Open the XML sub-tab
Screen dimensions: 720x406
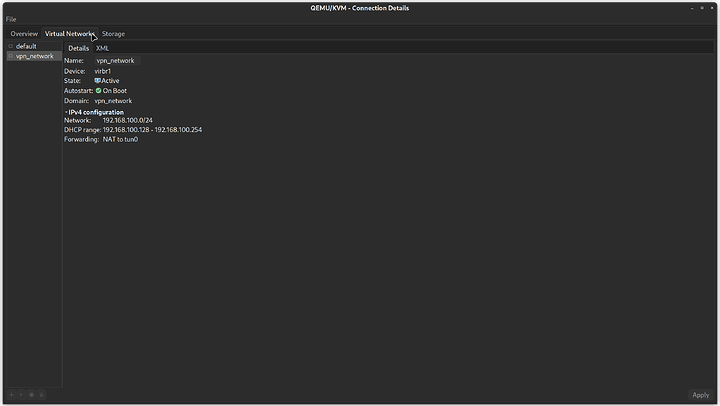pyautogui.click(x=102, y=48)
